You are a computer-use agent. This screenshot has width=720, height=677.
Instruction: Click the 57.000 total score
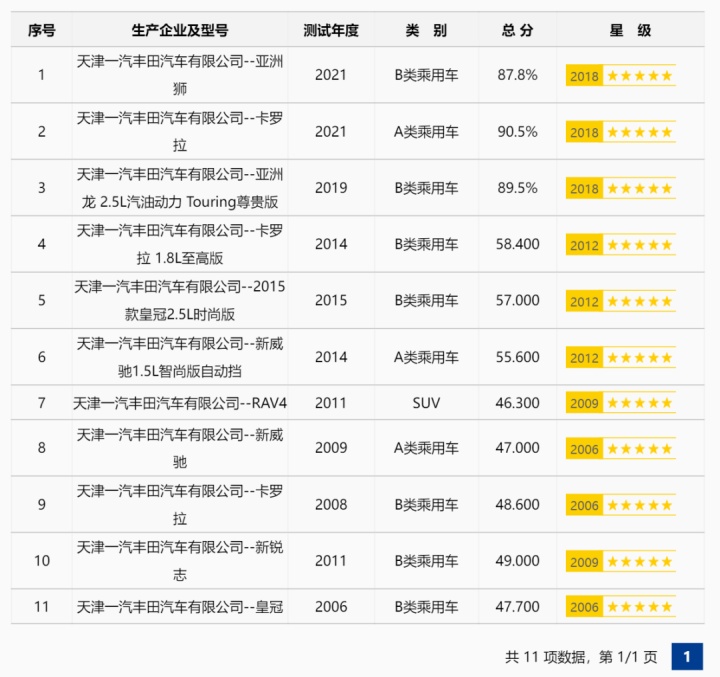(517, 300)
